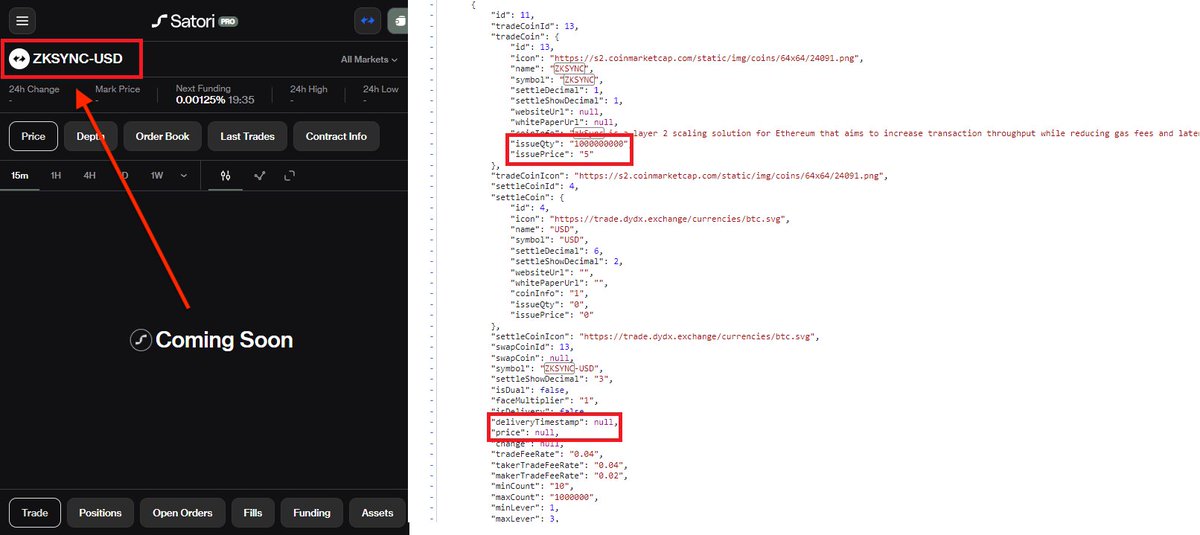
Task: Click the ZKSYNC-USD pair coin icon
Action: coord(19,60)
